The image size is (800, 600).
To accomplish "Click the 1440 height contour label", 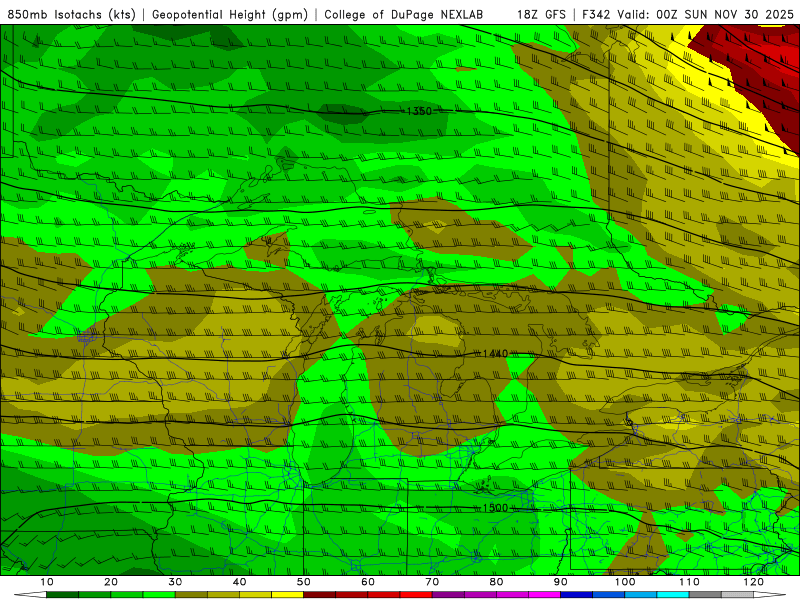I will pyautogui.click(x=495, y=354).
